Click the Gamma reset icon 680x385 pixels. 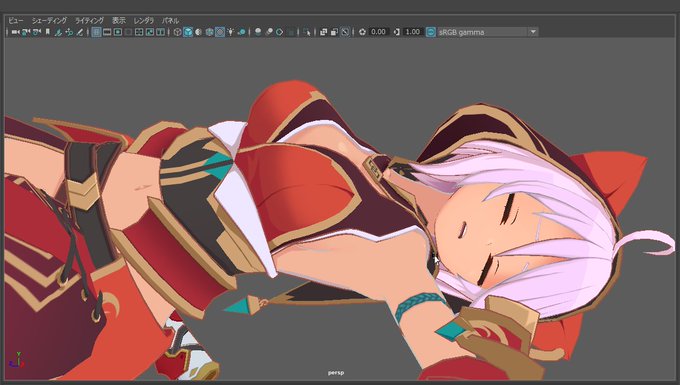[x=396, y=32]
